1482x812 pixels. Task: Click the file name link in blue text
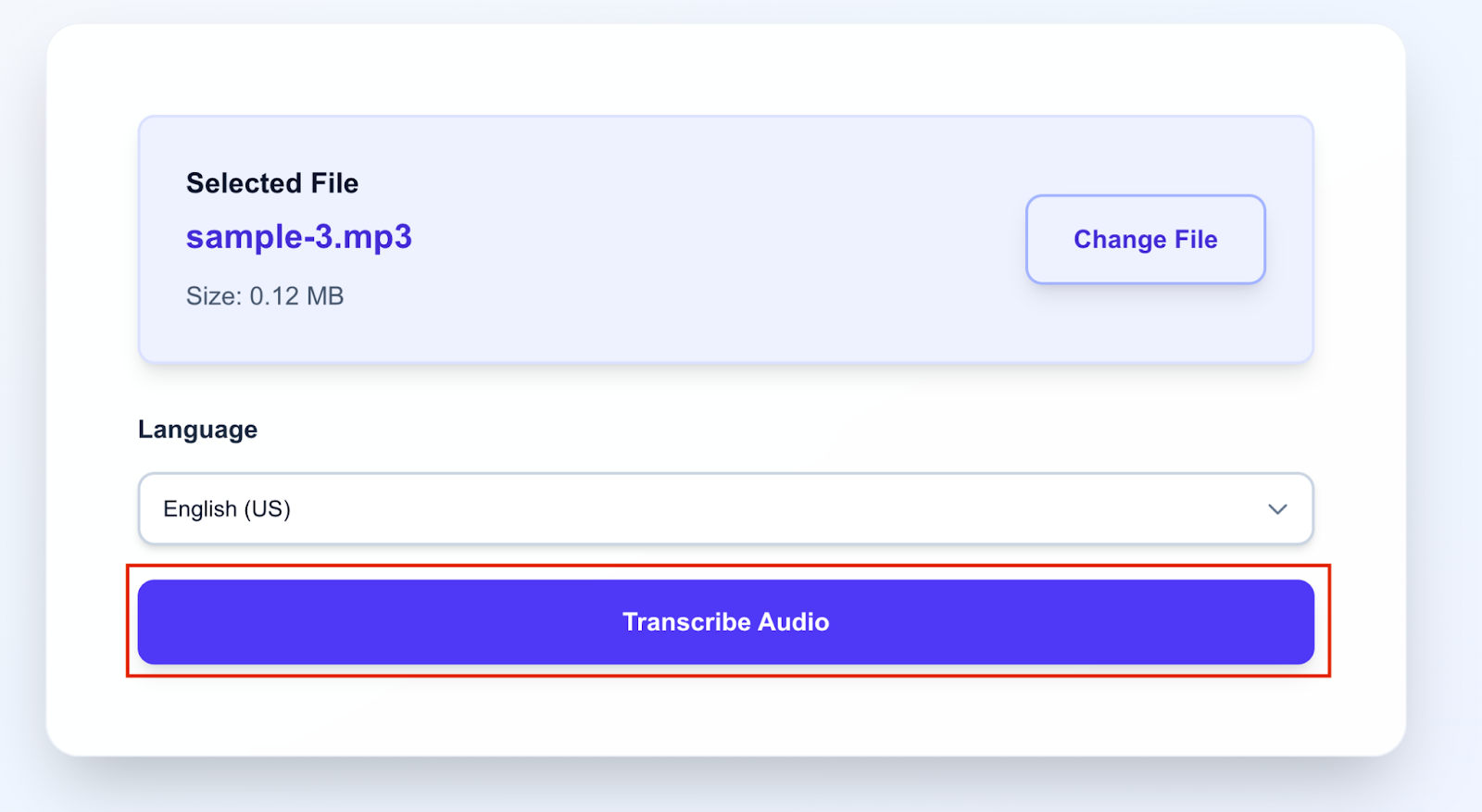pos(298,238)
